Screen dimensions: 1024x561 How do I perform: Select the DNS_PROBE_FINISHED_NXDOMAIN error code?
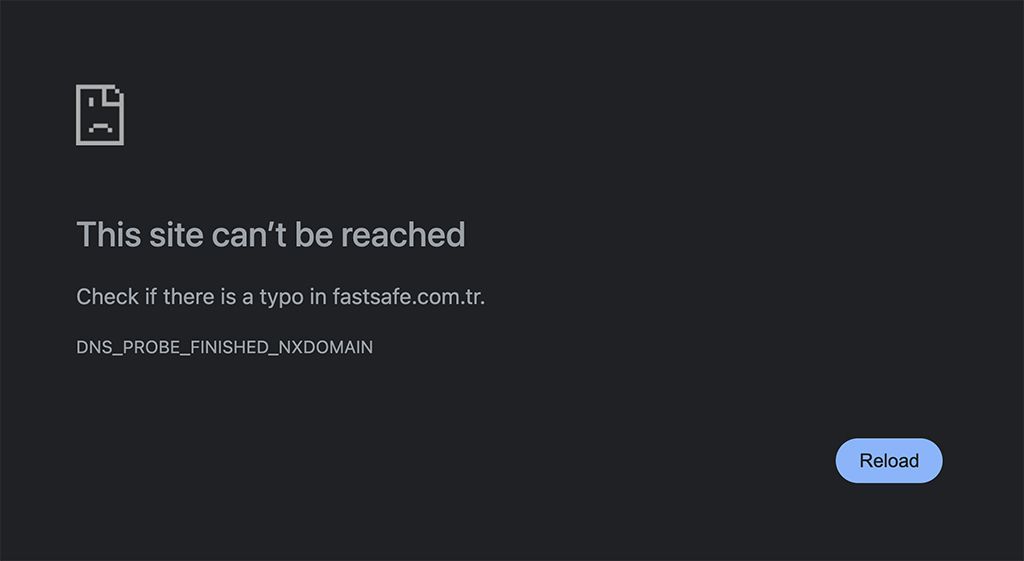pyautogui.click(x=225, y=347)
